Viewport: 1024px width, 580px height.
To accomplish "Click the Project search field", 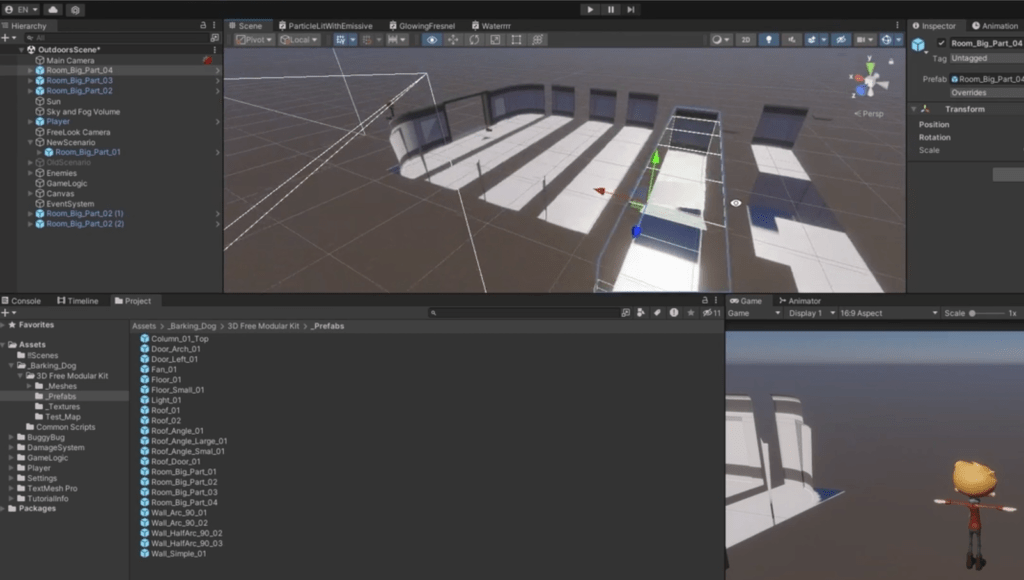I will 522,313.
